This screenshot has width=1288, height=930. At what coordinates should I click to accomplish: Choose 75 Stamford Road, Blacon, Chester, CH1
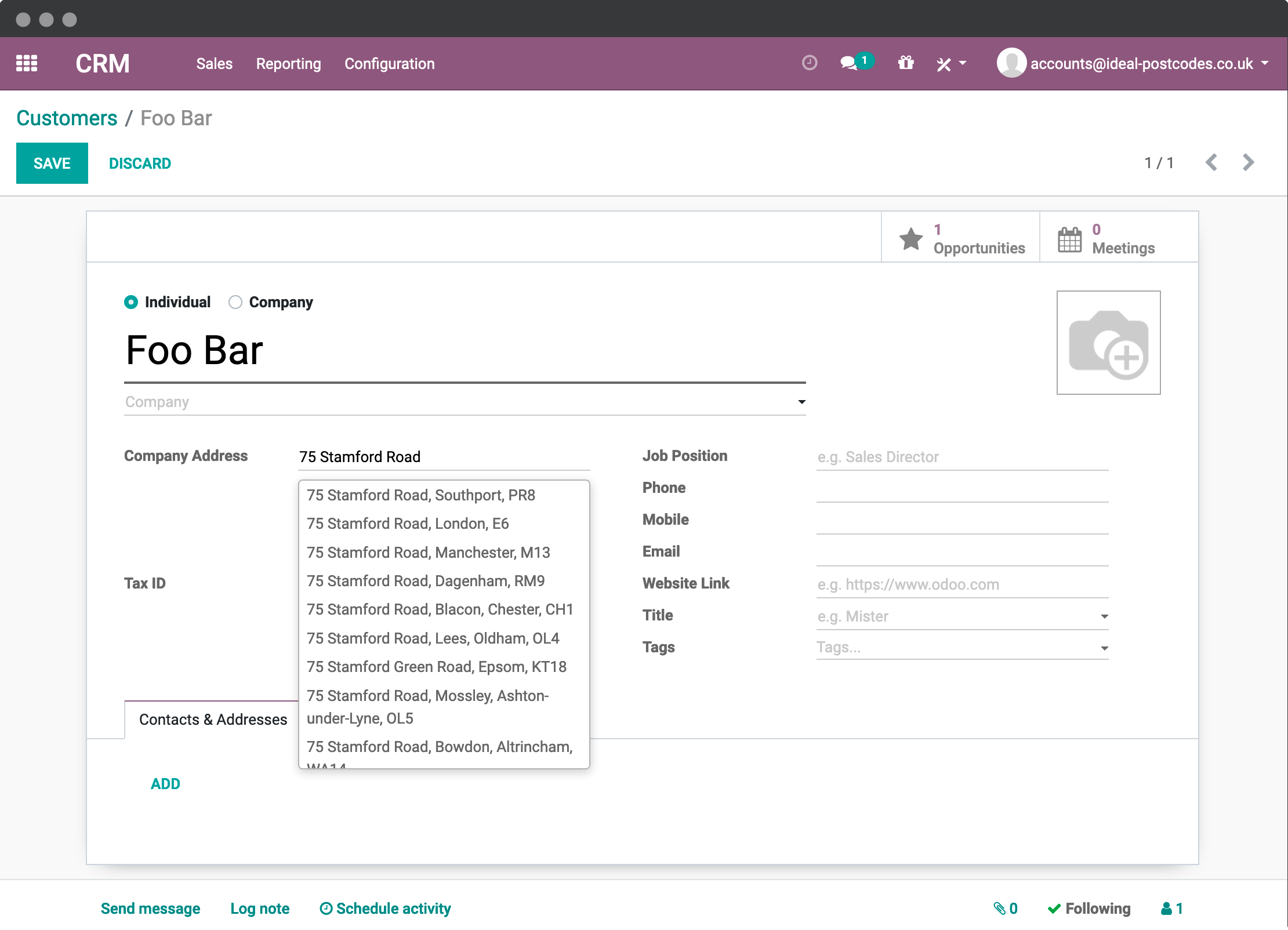pos(444,609)
